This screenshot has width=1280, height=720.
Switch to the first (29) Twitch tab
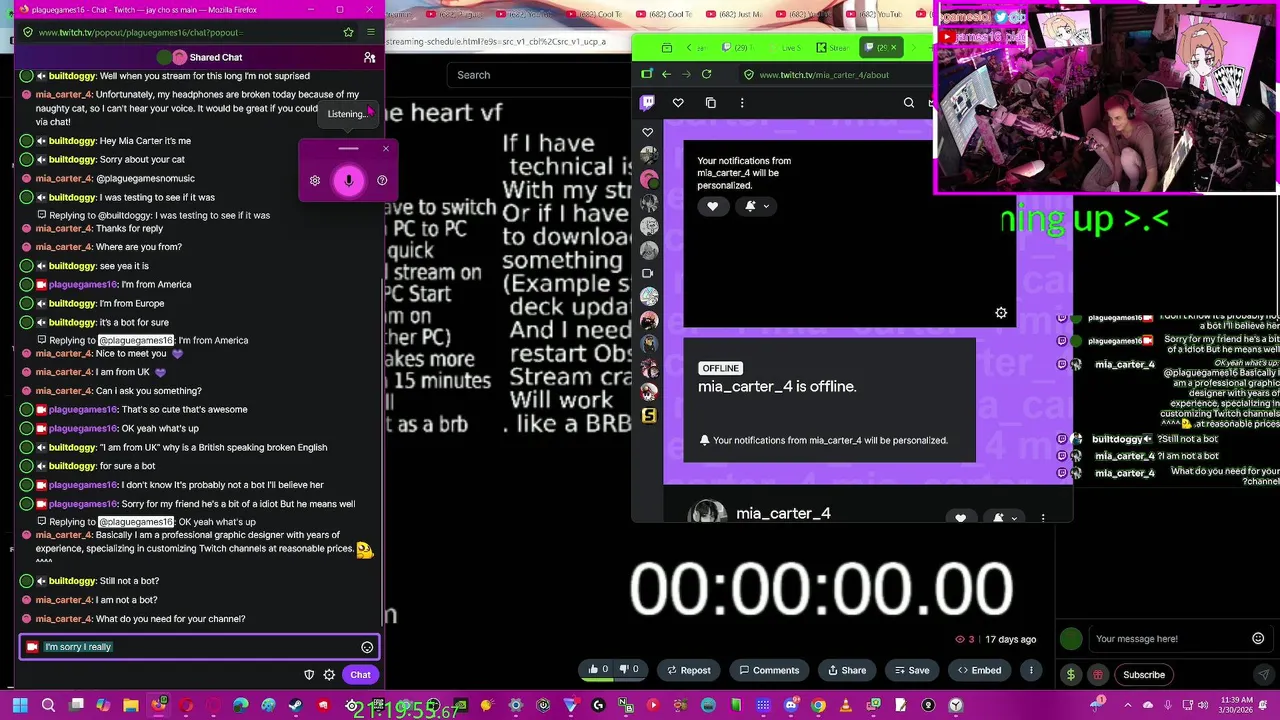point(739,47)
